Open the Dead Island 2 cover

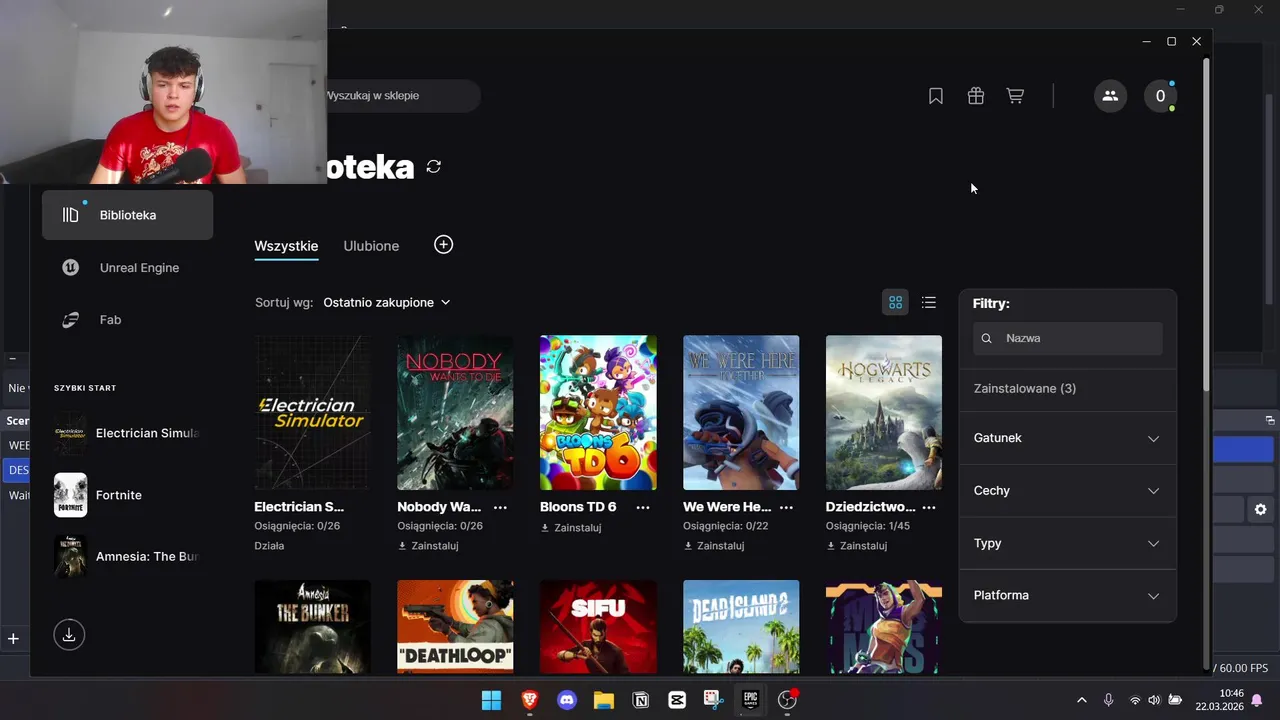pyautogui.click(x=741, y=627)
